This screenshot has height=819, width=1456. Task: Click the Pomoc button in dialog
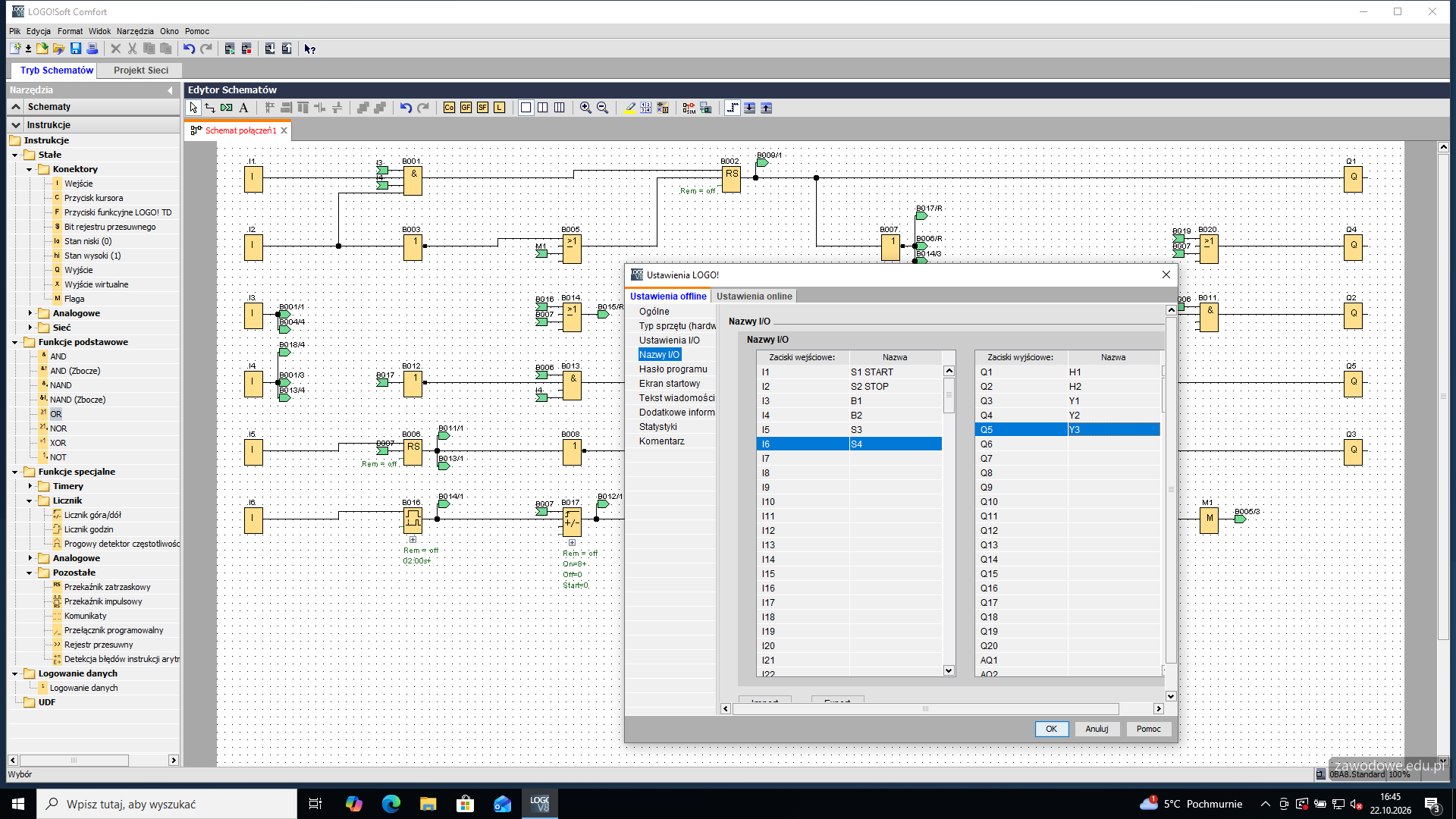click(x=1148, y=729)
